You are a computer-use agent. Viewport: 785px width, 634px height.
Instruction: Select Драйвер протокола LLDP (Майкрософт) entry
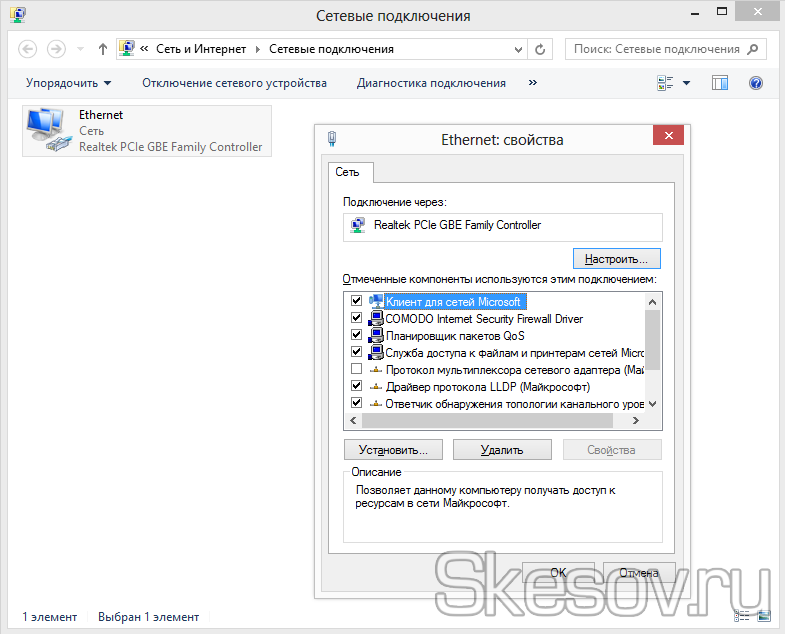coord(488,387)
